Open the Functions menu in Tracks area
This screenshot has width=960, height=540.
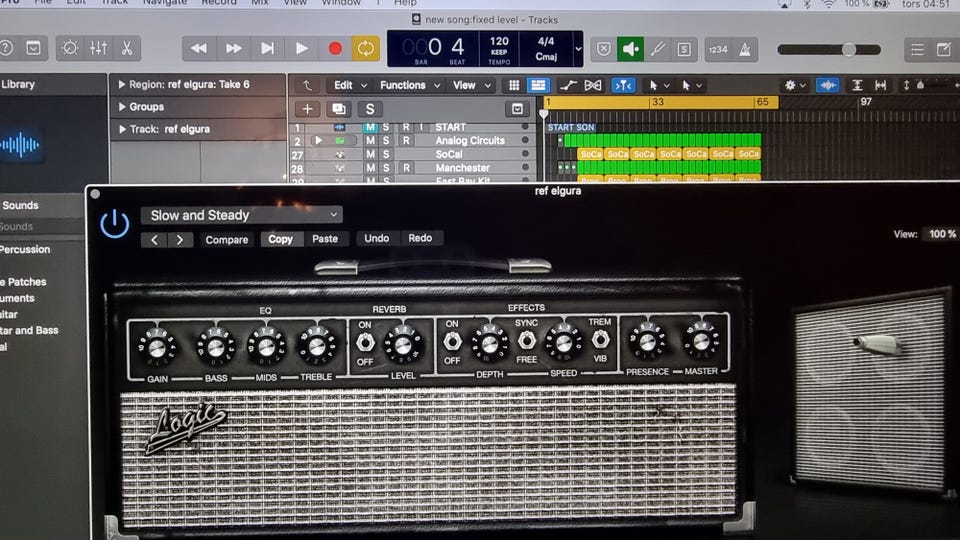pyautogui.click(x=409, y=86)
